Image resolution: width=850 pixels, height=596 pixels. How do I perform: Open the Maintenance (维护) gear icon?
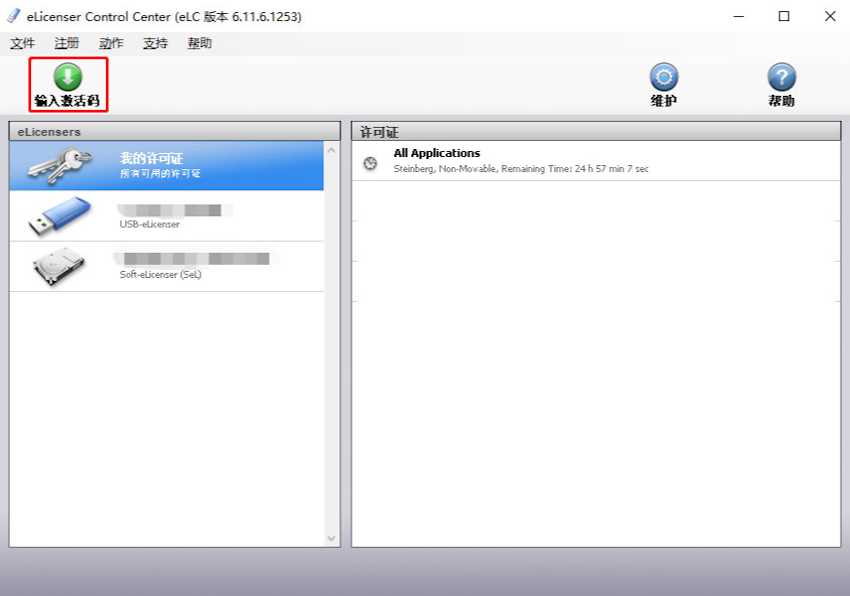click(x=664, y=77)
